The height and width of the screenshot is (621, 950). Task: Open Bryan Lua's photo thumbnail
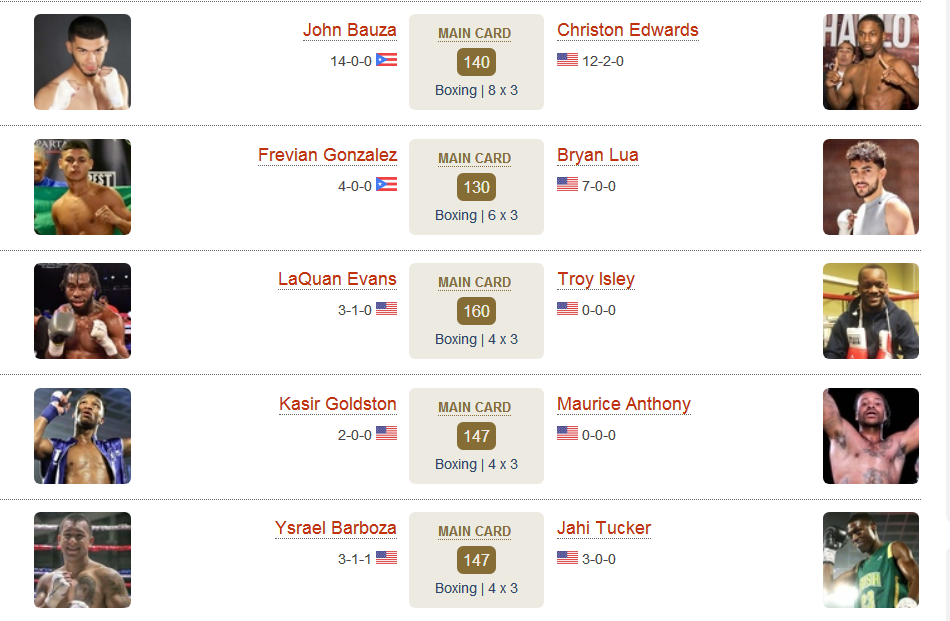871,187
